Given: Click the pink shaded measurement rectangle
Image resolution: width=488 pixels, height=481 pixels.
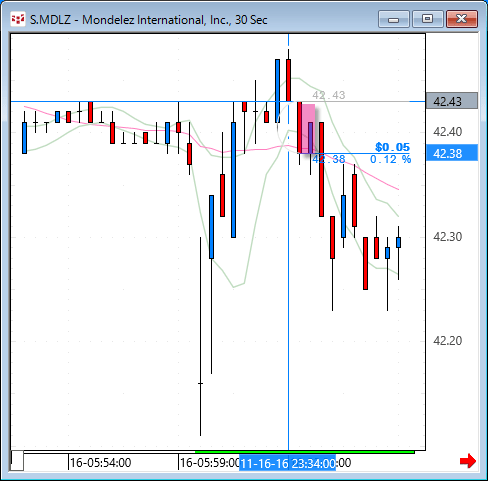Looking at the screenshot, I should tap(308, 129).
